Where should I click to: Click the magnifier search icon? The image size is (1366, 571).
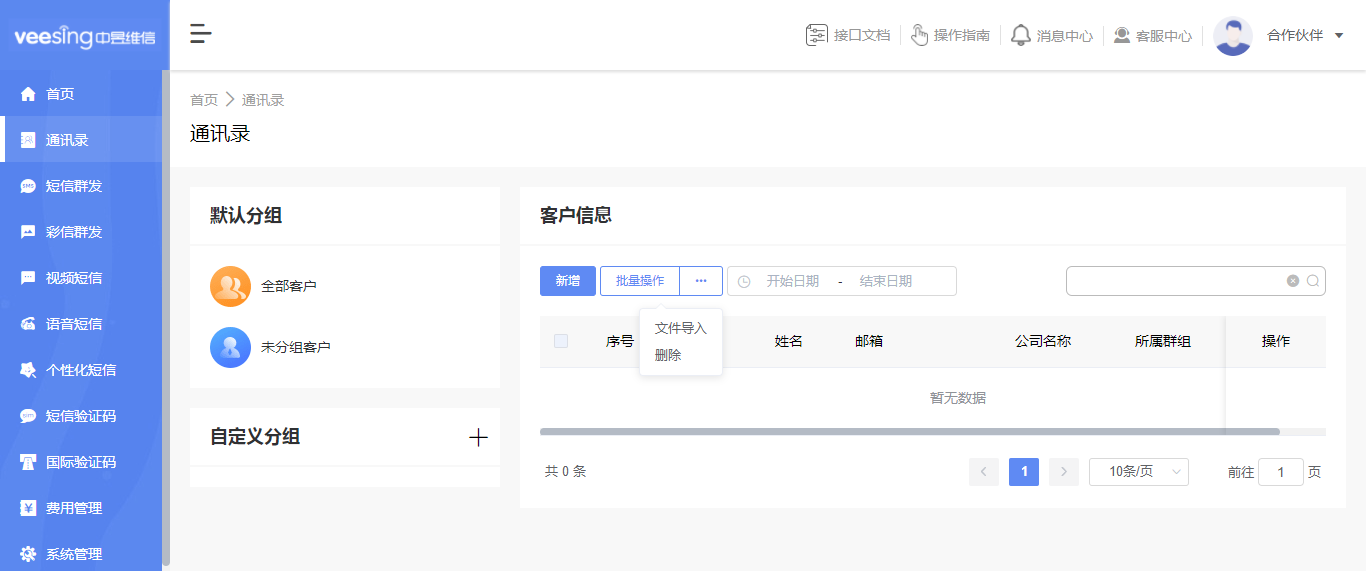(1313, 281)
